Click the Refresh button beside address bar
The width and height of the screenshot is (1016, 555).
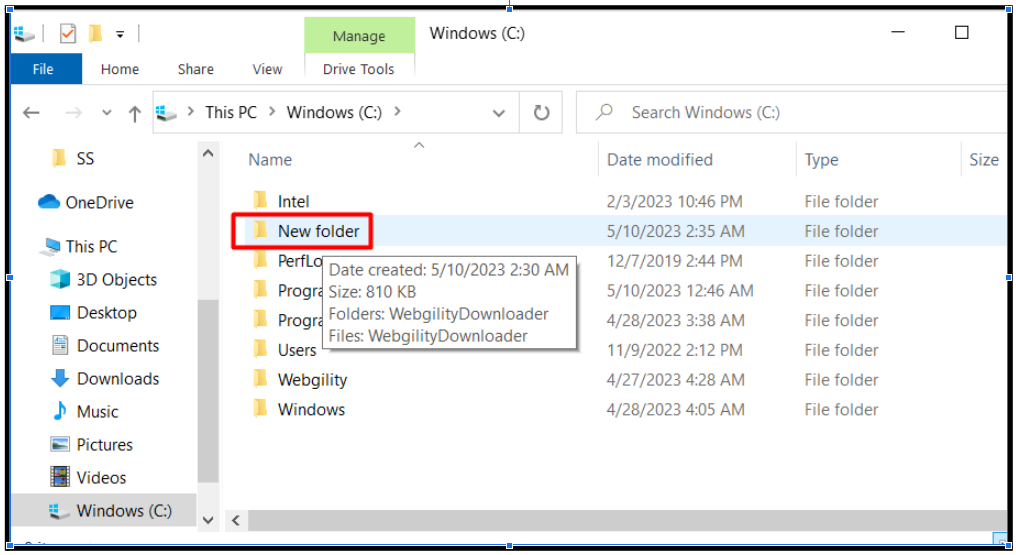(x=541, y=113)
